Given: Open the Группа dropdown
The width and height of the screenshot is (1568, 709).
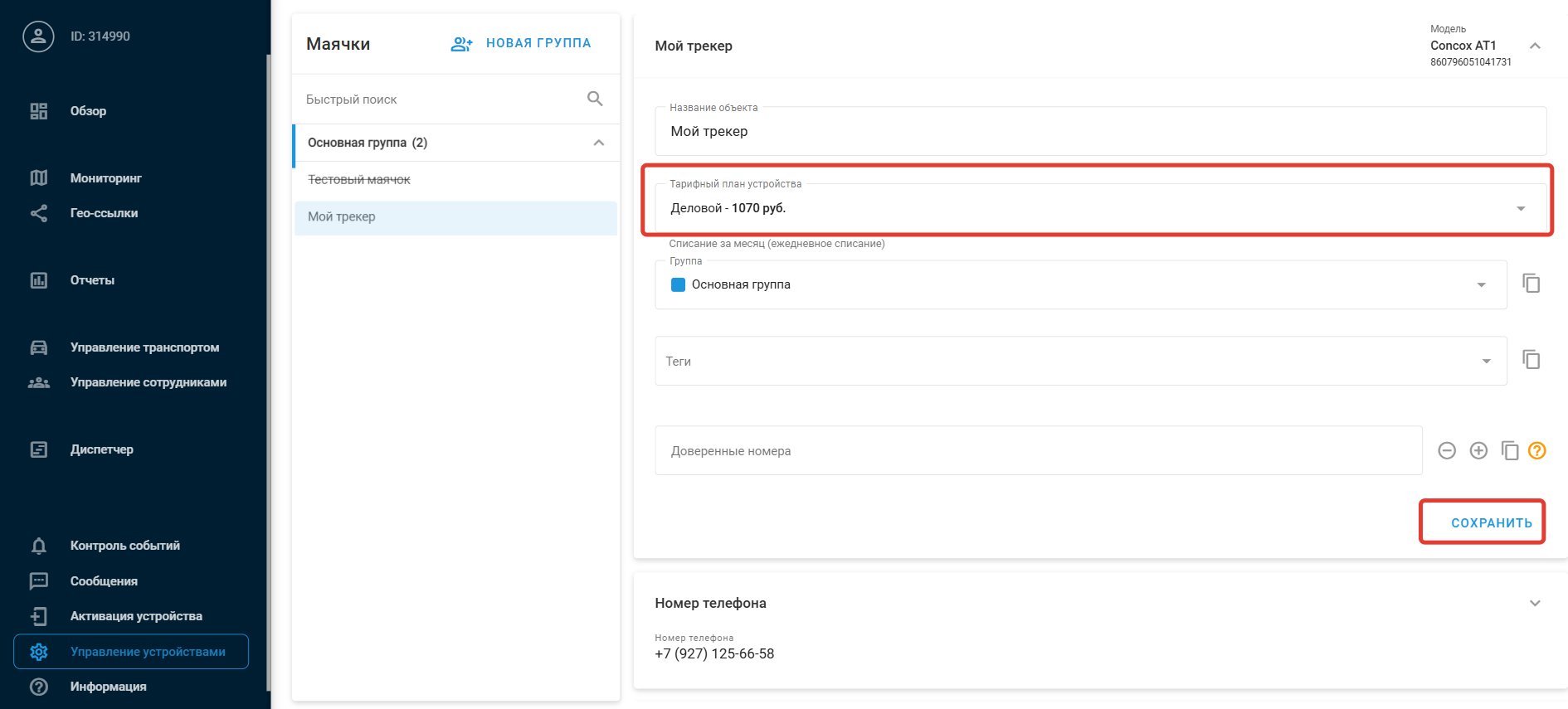Looking at the screenshot, I should [x=1481, y=285].
